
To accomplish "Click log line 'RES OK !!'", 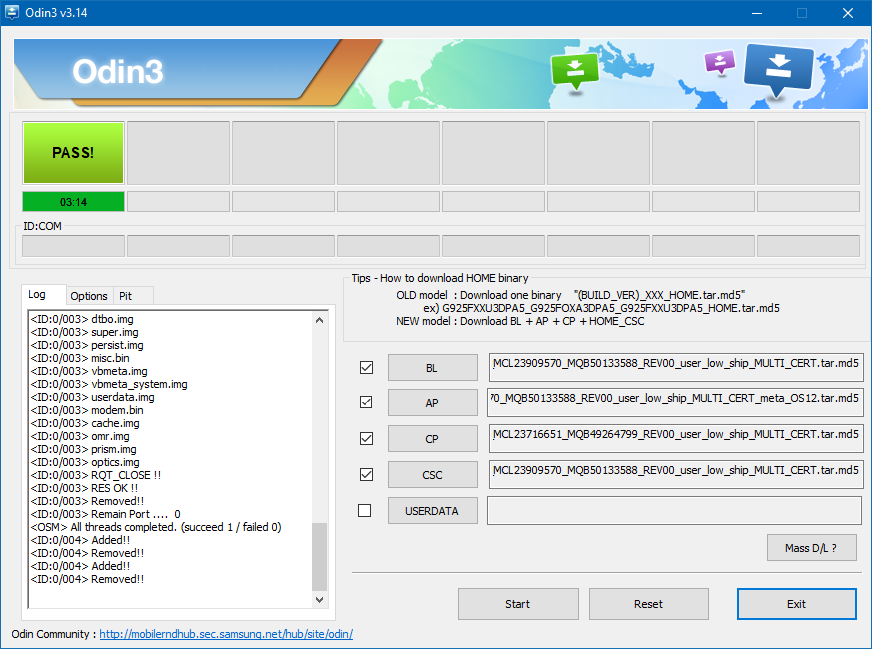I will (x=84, y=488).
